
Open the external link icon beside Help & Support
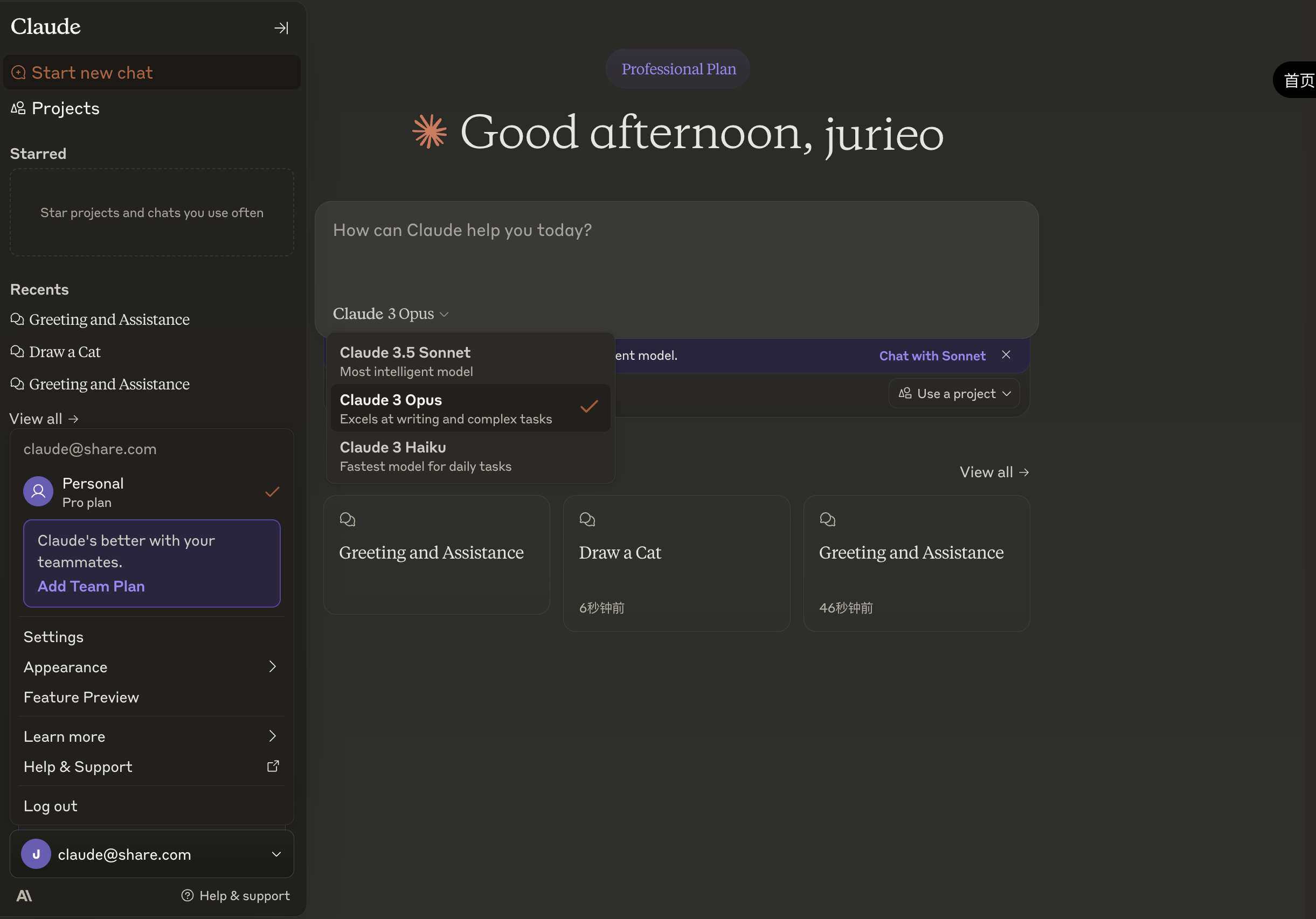click(x=273, y=766)
